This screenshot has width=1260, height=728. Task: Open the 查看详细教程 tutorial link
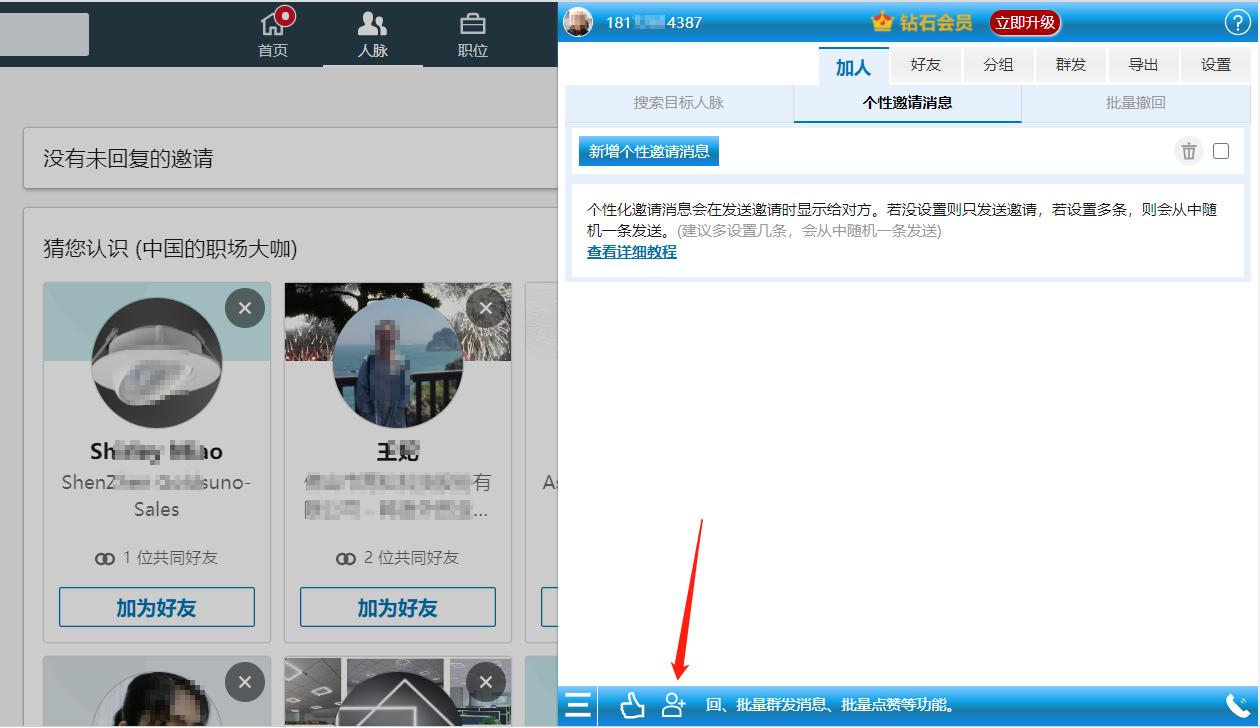pyautogui.click(x=630, y=252)
